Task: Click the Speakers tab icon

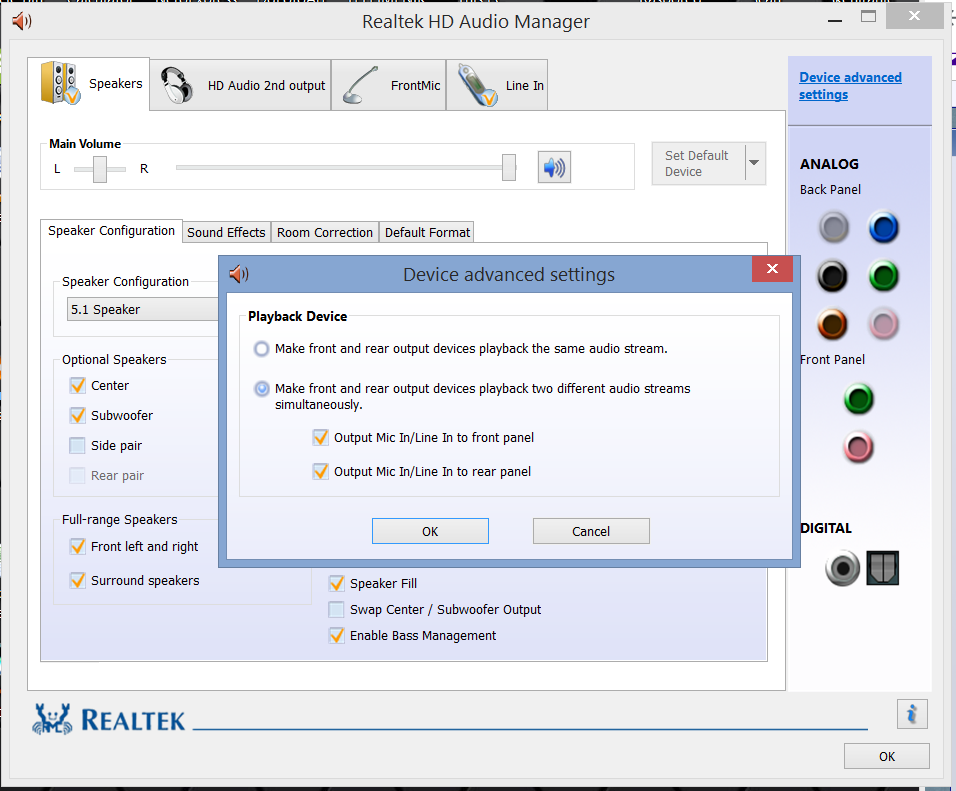Action: (60, 83)
